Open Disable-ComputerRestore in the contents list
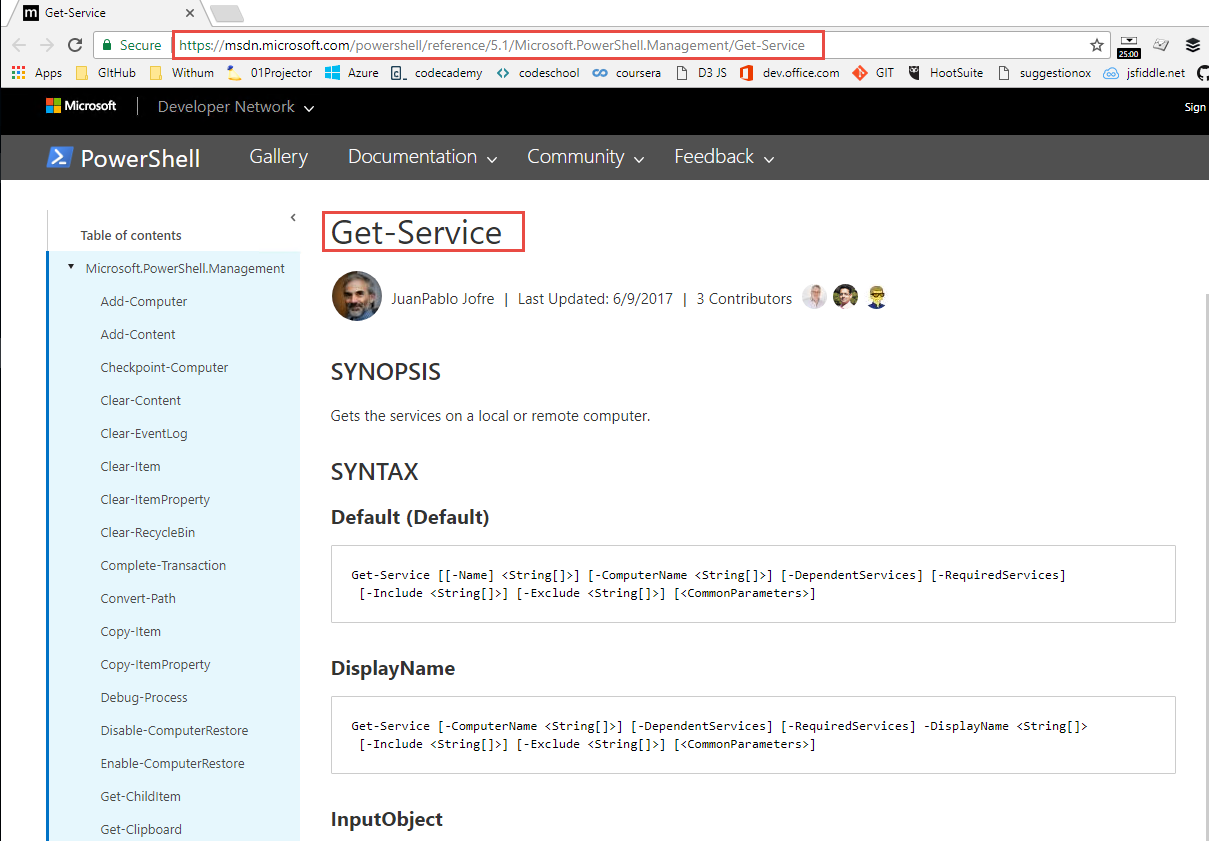Image resolution: width=1209 pixels, height=841 pixels. click(174, 730)
